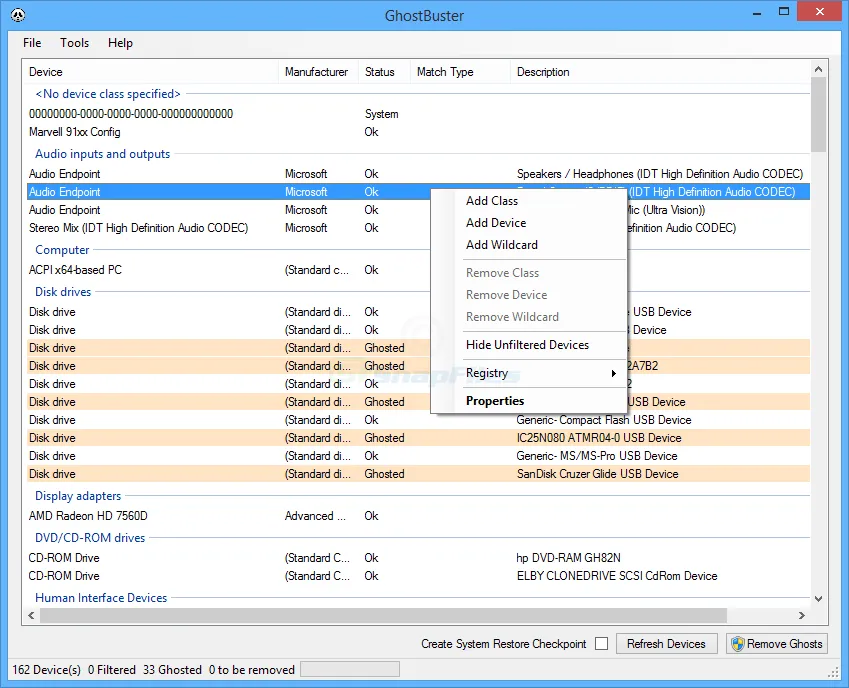Select the IC25N080 ATMR04-0 USB Device description

[x=599, y=438]
